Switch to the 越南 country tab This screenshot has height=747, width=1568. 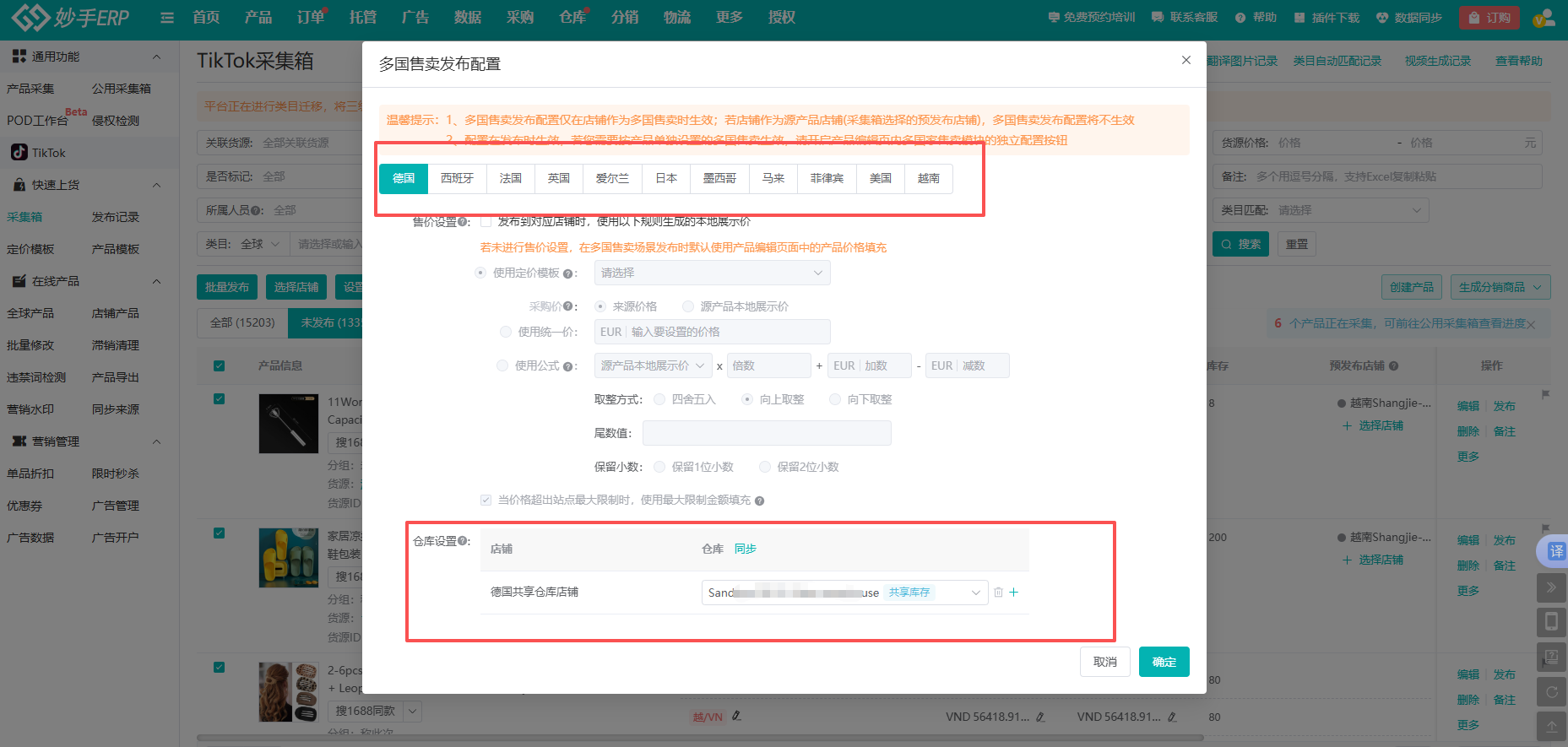[928, 178]
